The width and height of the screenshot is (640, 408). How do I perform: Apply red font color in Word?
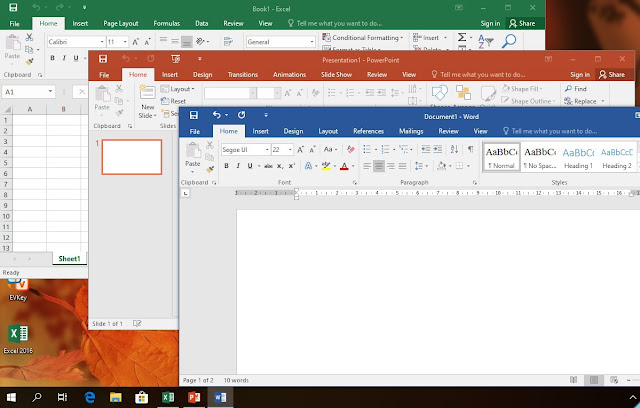[344, 166]
